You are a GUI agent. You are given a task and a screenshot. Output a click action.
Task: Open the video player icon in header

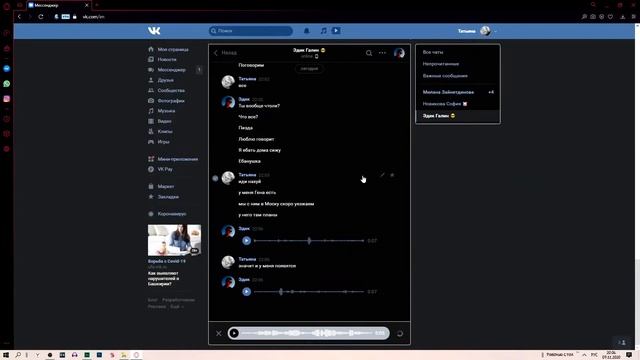click(x=336, y=31)
